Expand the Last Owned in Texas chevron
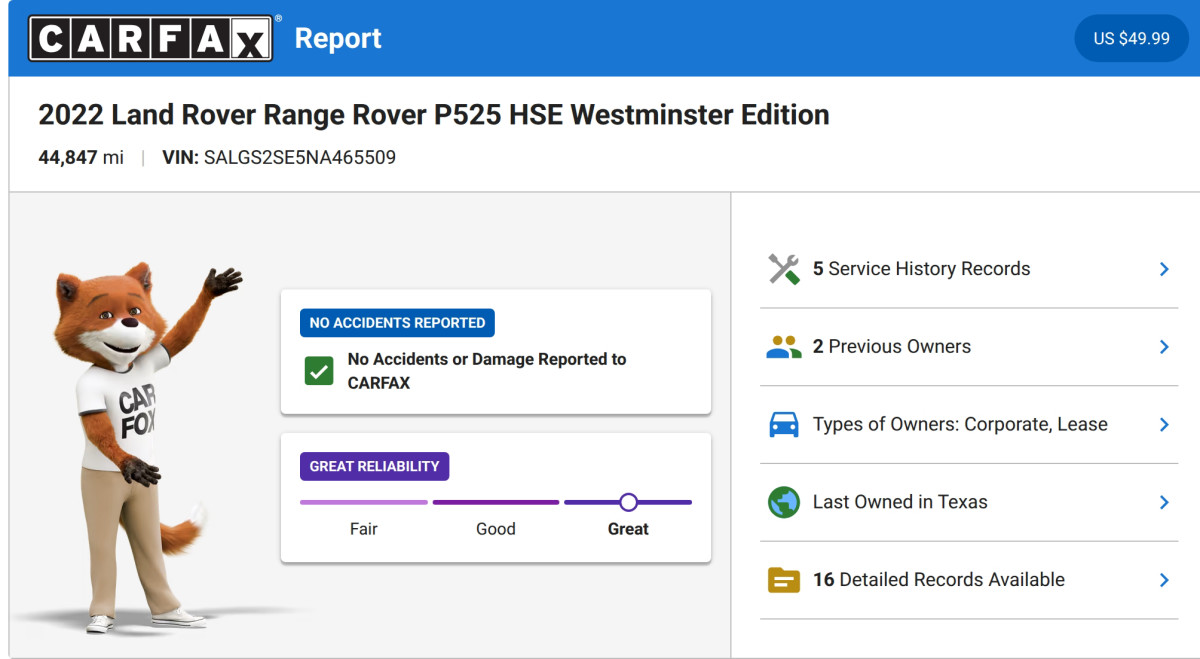The width and height of the screenshot is (1200, 659). [1164, 502]
